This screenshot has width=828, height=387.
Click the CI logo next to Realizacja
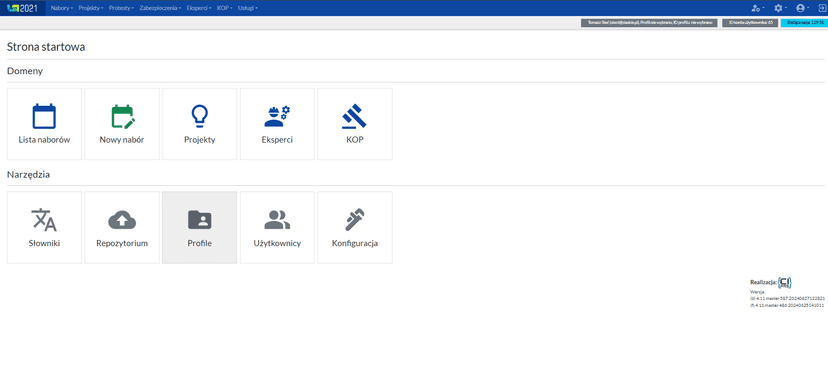785,282
